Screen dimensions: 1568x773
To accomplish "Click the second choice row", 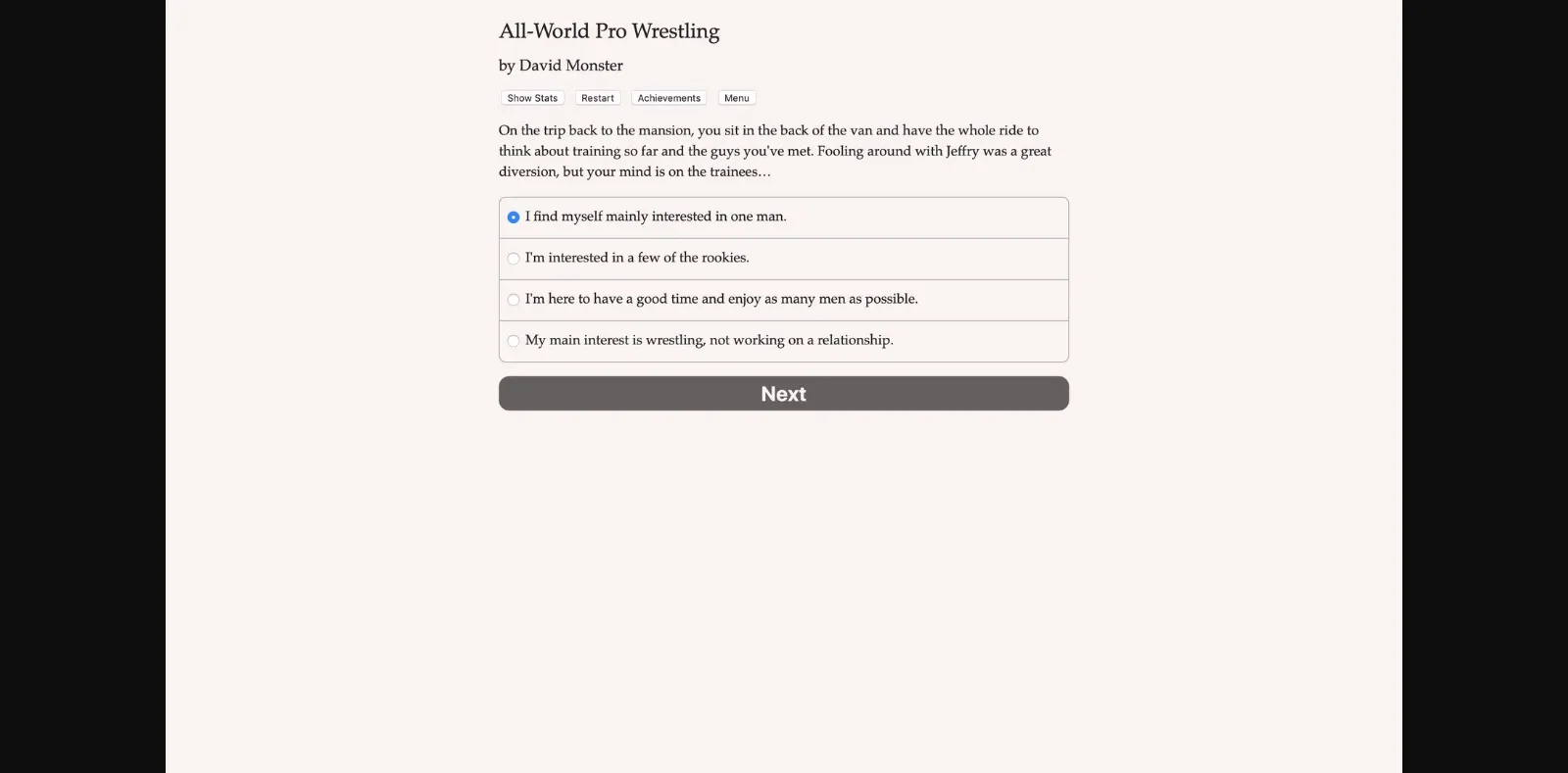I will (783, 259).
